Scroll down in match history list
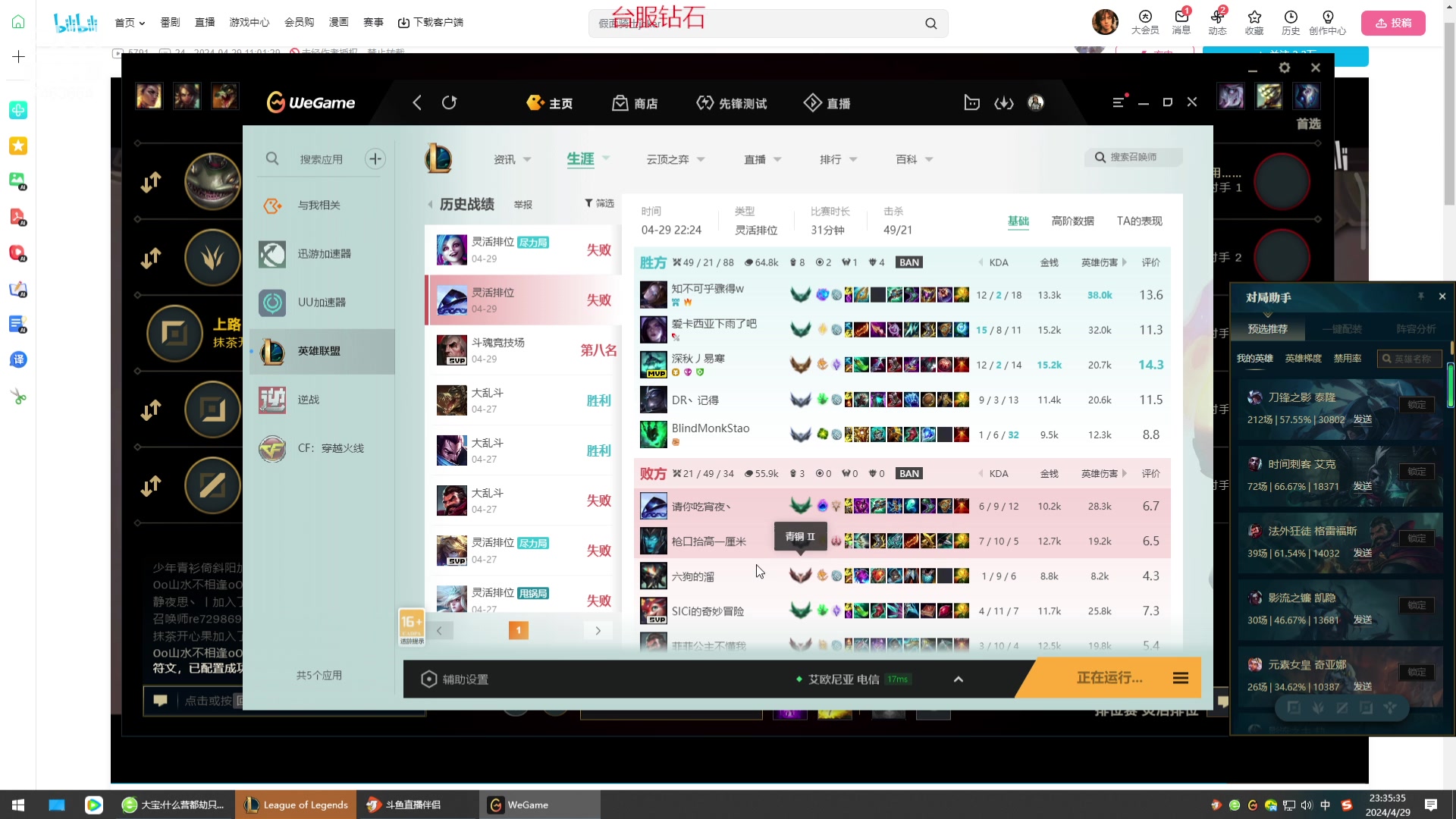 pos(598,630)
